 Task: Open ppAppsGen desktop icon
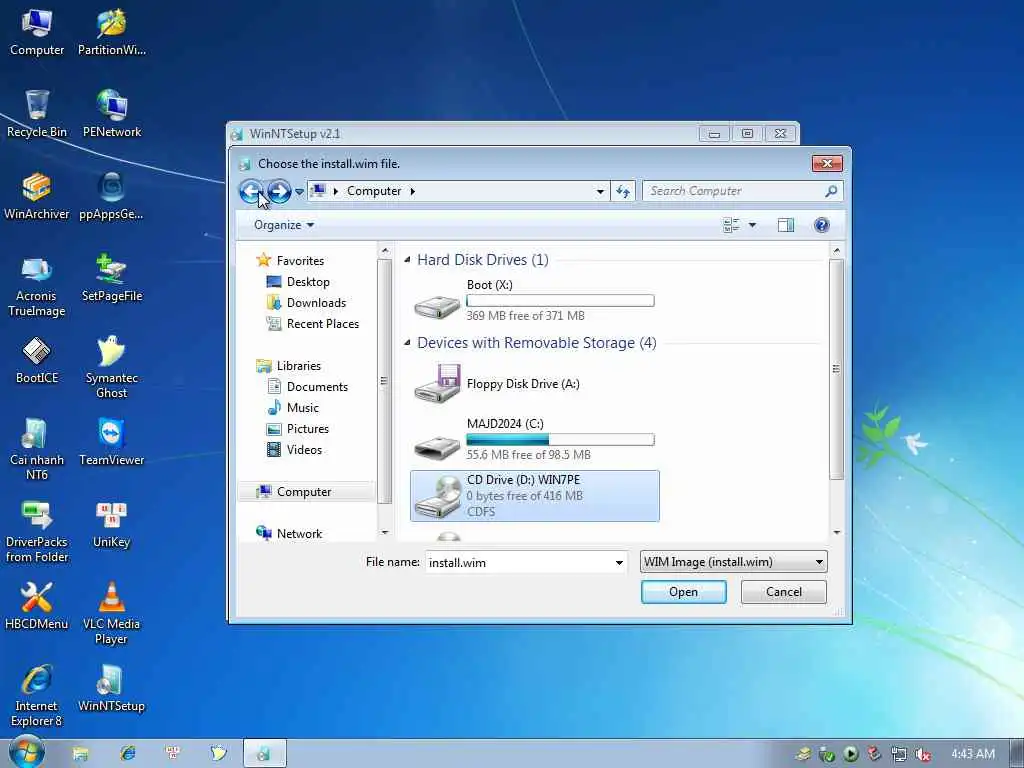tap(112, 196)
